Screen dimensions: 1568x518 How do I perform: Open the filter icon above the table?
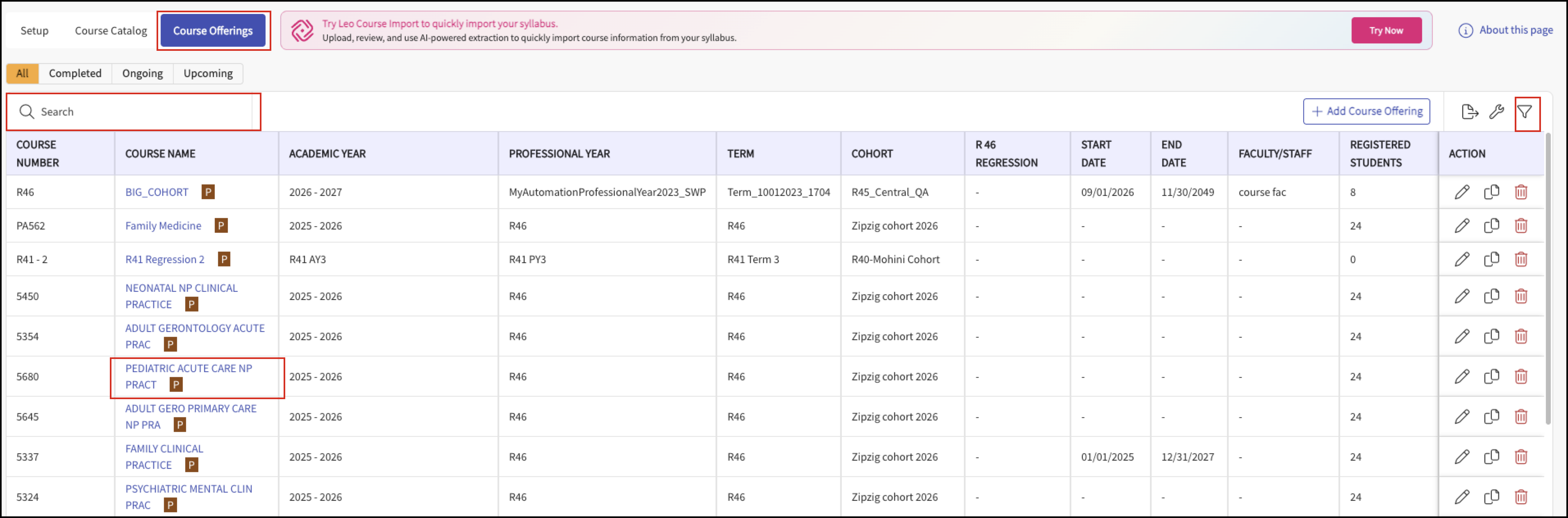click(1524, 112)
